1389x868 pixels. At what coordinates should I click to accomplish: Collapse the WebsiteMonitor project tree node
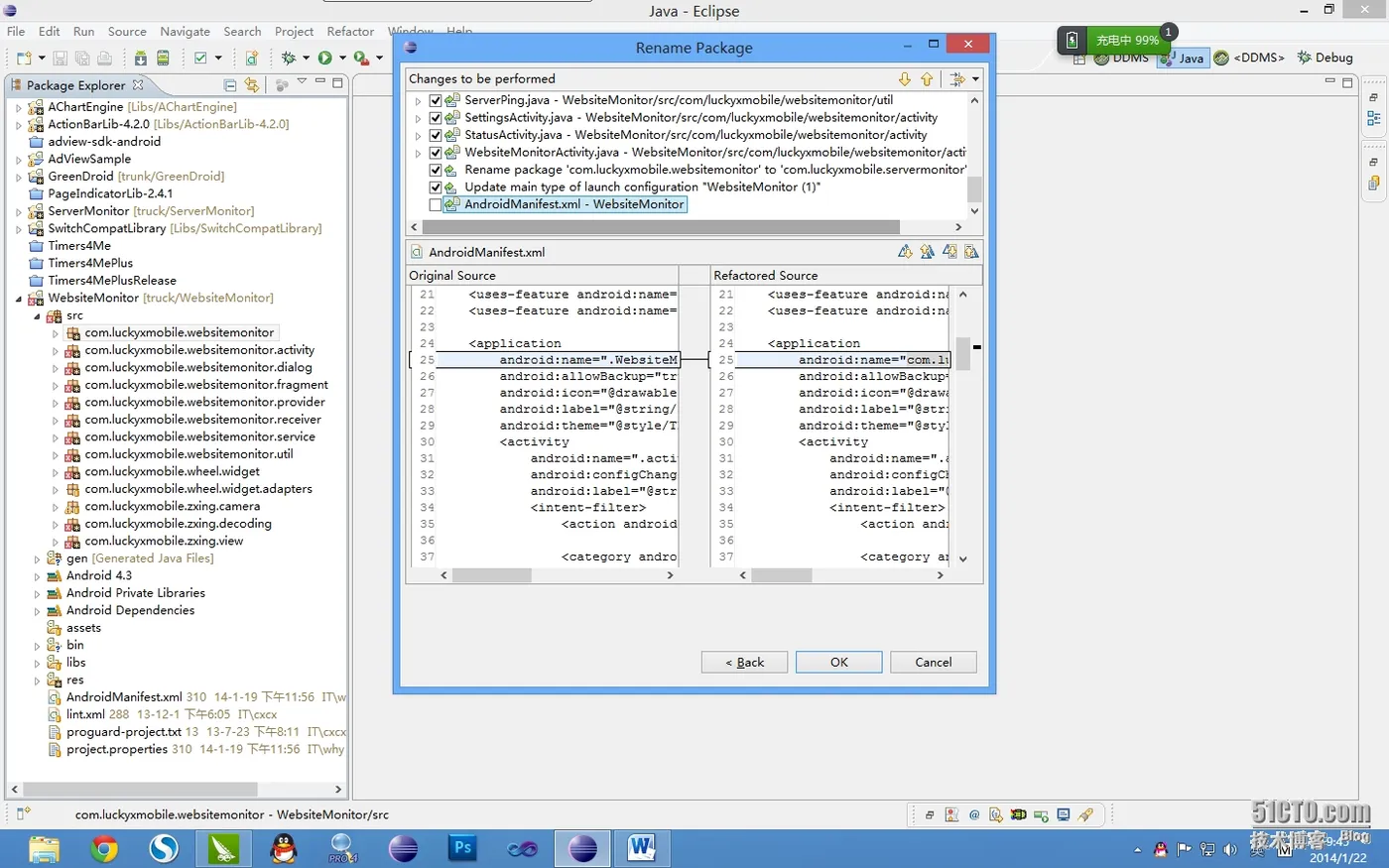pos(19,299)
